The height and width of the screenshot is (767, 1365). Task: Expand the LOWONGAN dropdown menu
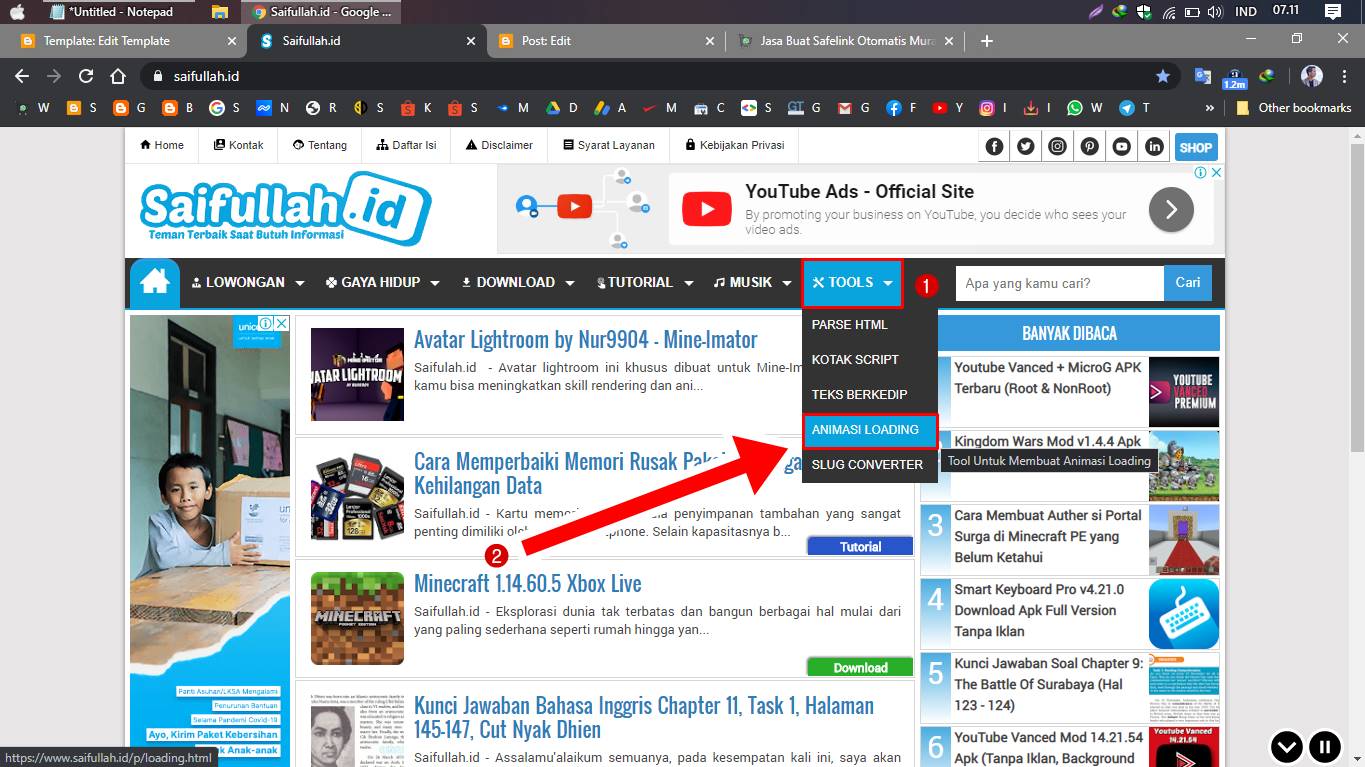(248, 283)
